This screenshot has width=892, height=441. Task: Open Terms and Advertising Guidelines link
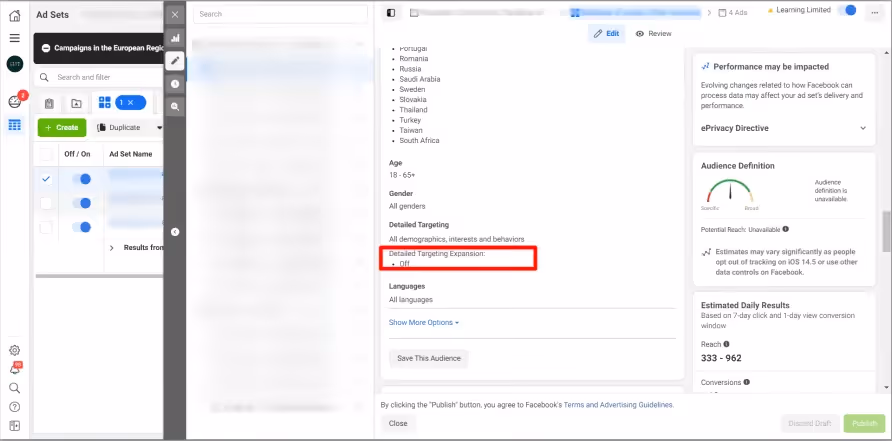618,405
